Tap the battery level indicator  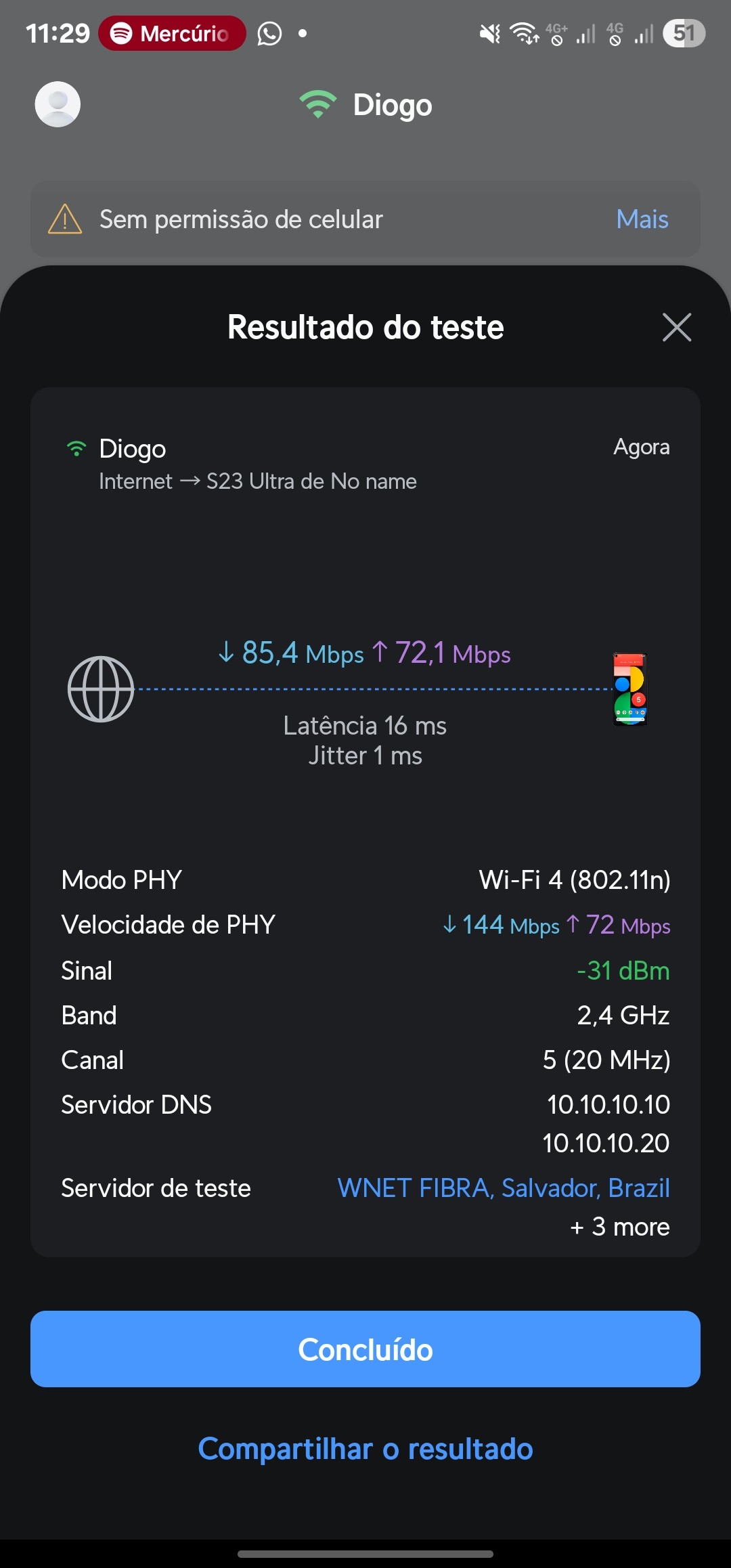tap(684, 33)
